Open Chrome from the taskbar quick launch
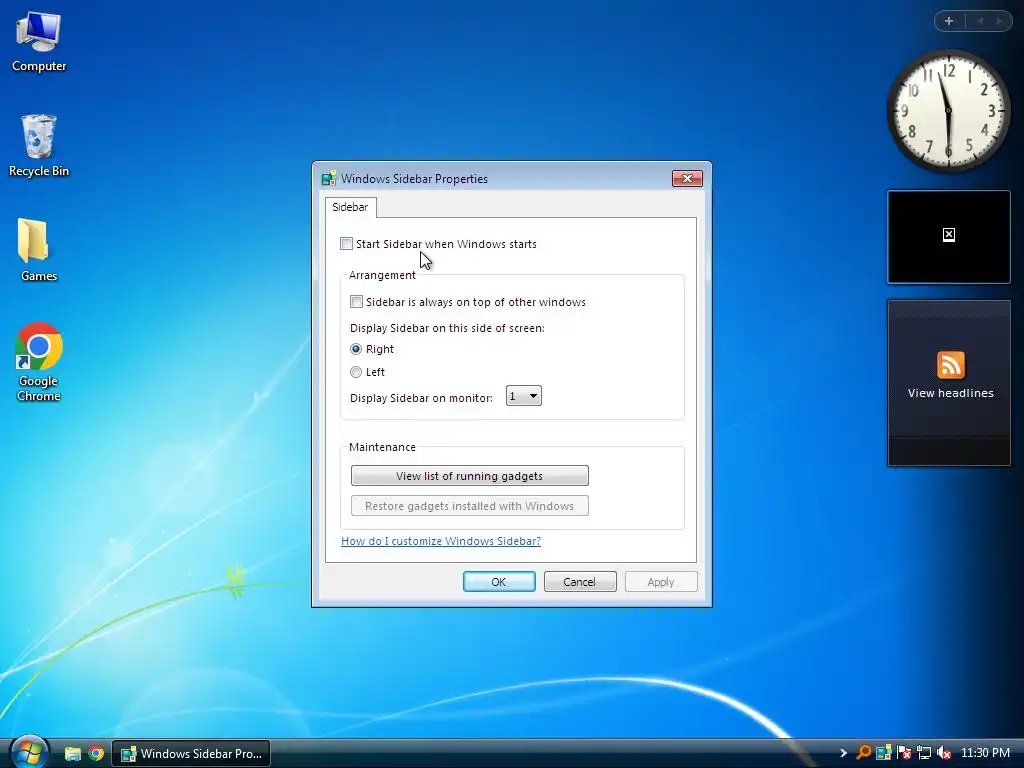Image resolution: width=1024 pixels, height=768 pixels. click(x=96, y=754)
